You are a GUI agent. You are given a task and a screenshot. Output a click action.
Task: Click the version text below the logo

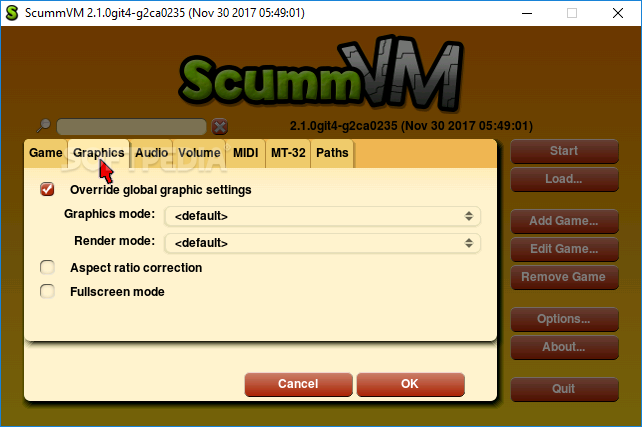point(411,126)
